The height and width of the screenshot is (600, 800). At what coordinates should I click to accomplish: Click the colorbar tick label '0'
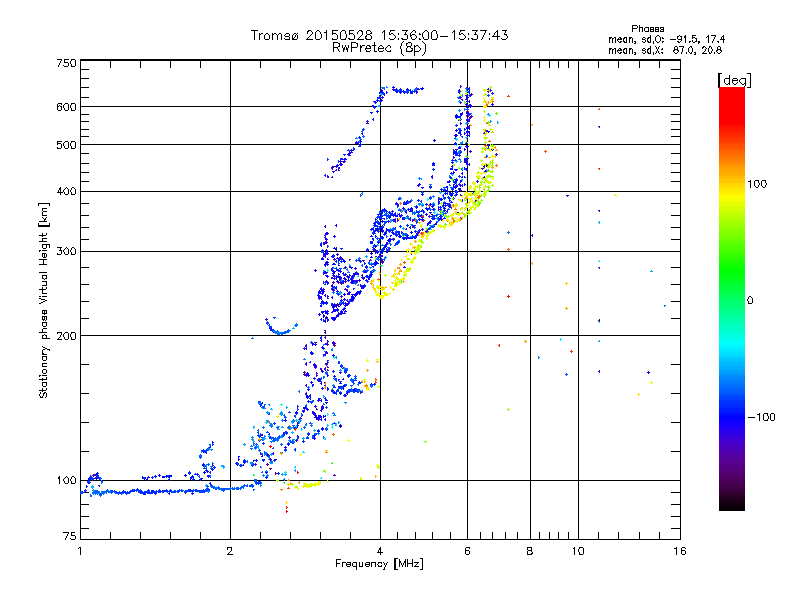pyautogui.click(x=750, y=301)
